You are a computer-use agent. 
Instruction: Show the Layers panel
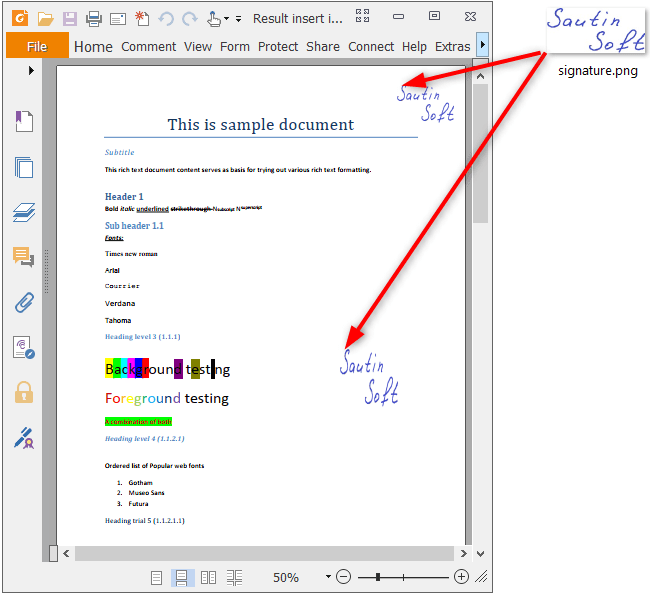[24, 212]
